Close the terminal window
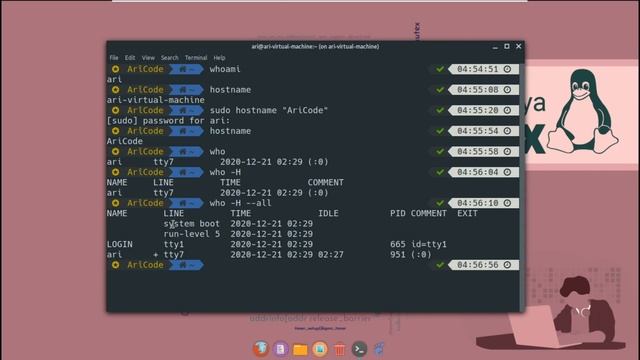Viewport: 640px width, 360px height. click(x=518, y=47)
